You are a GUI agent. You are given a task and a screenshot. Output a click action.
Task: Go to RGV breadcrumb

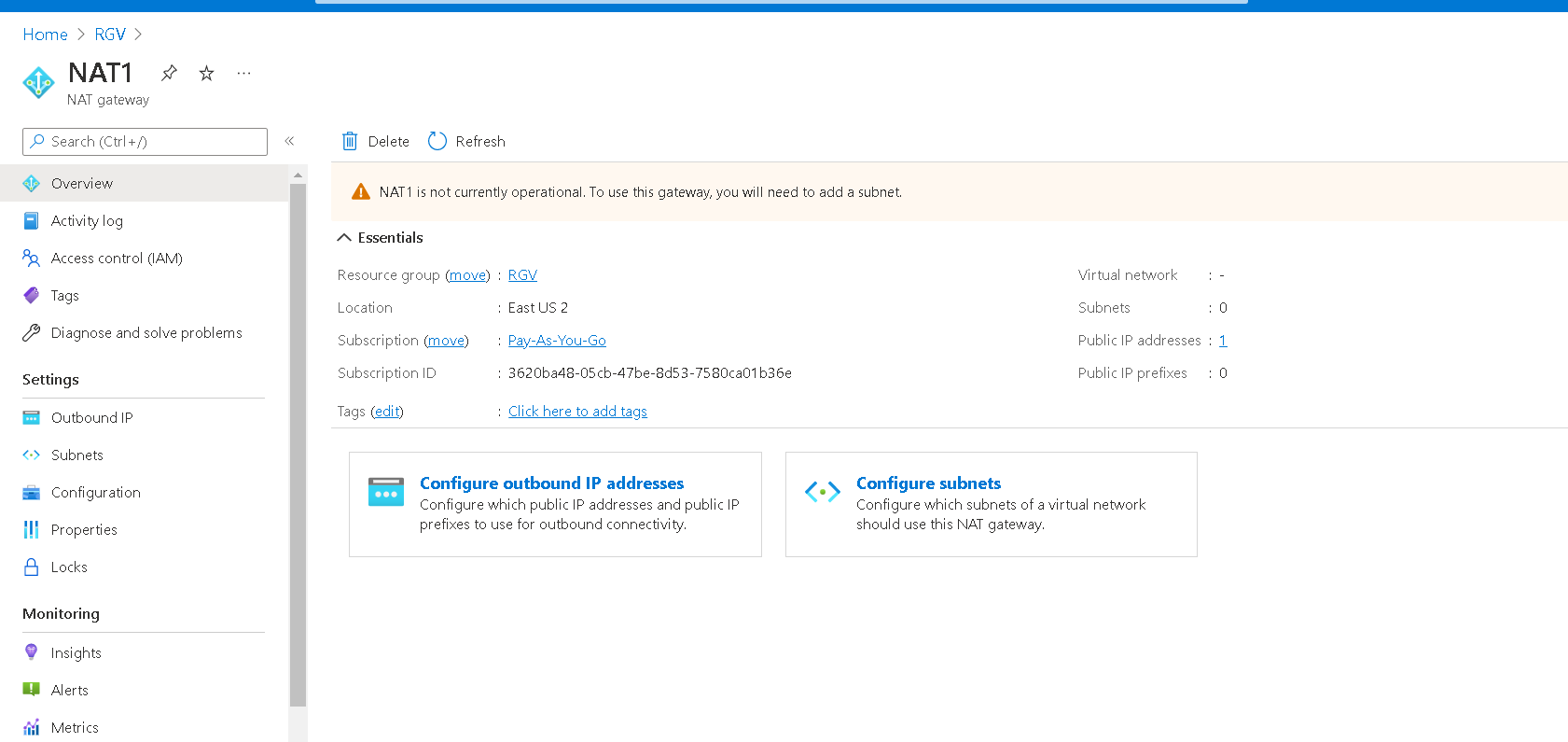(x=110, y=35)
